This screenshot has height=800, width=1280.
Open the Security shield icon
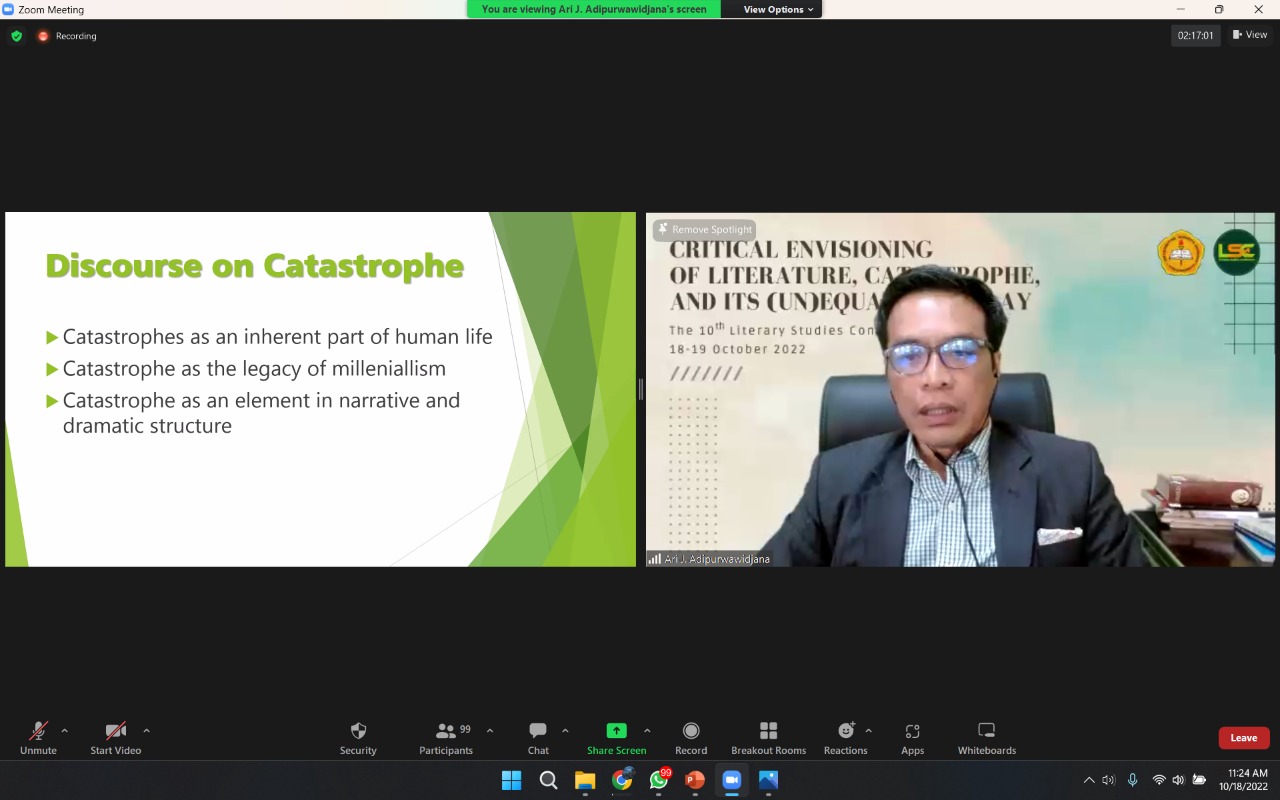(x=358, y=731)
